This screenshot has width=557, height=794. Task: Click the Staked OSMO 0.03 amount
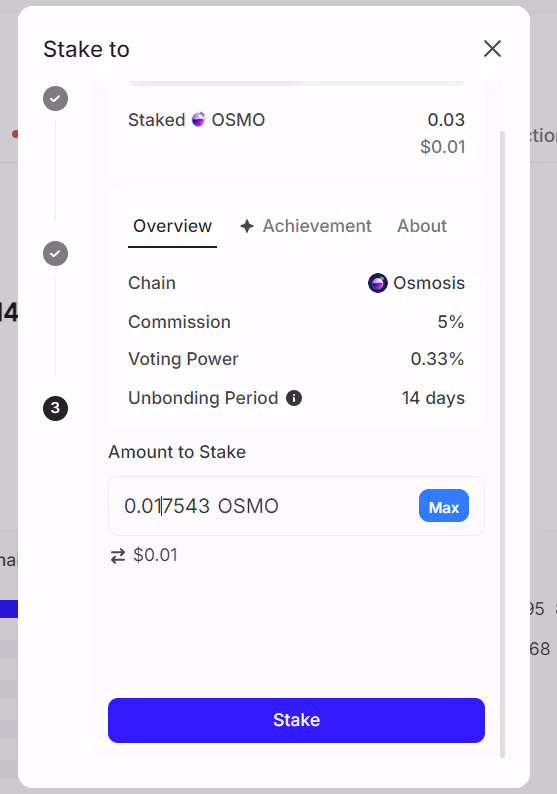(446, 120)
